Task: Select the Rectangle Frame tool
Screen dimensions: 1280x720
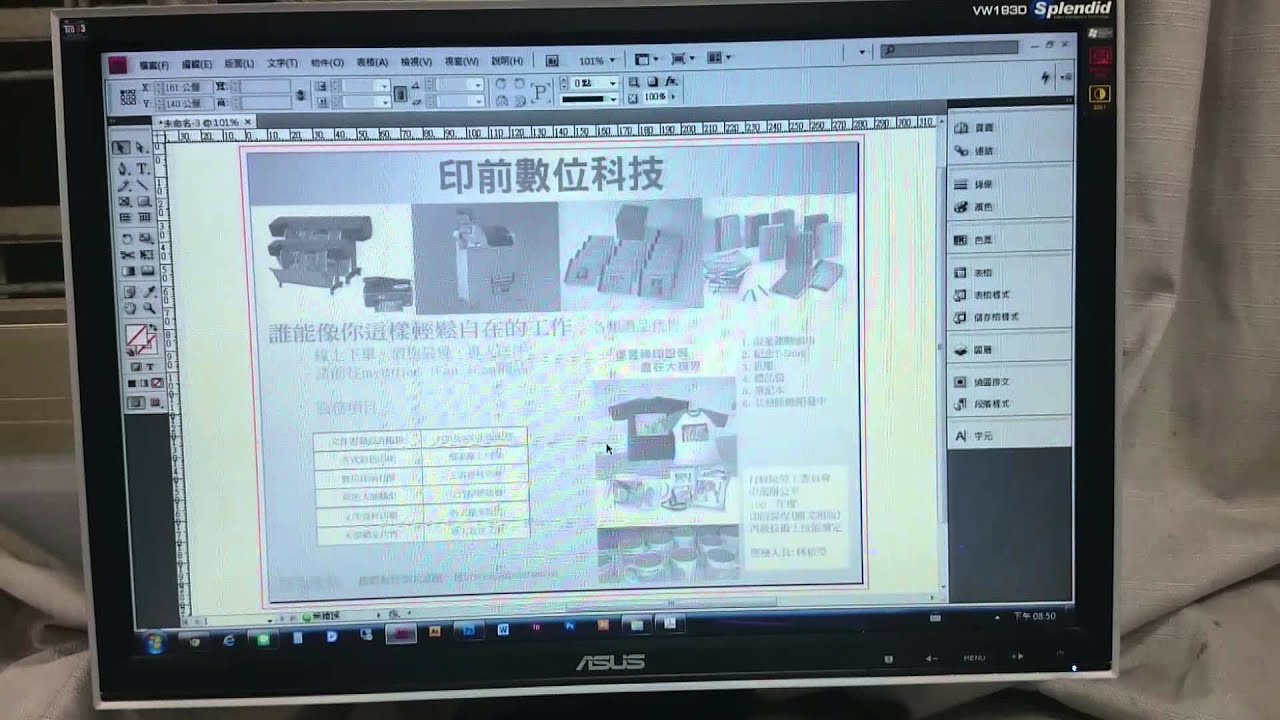Action: pyautogui.click(x=125, y=202)
